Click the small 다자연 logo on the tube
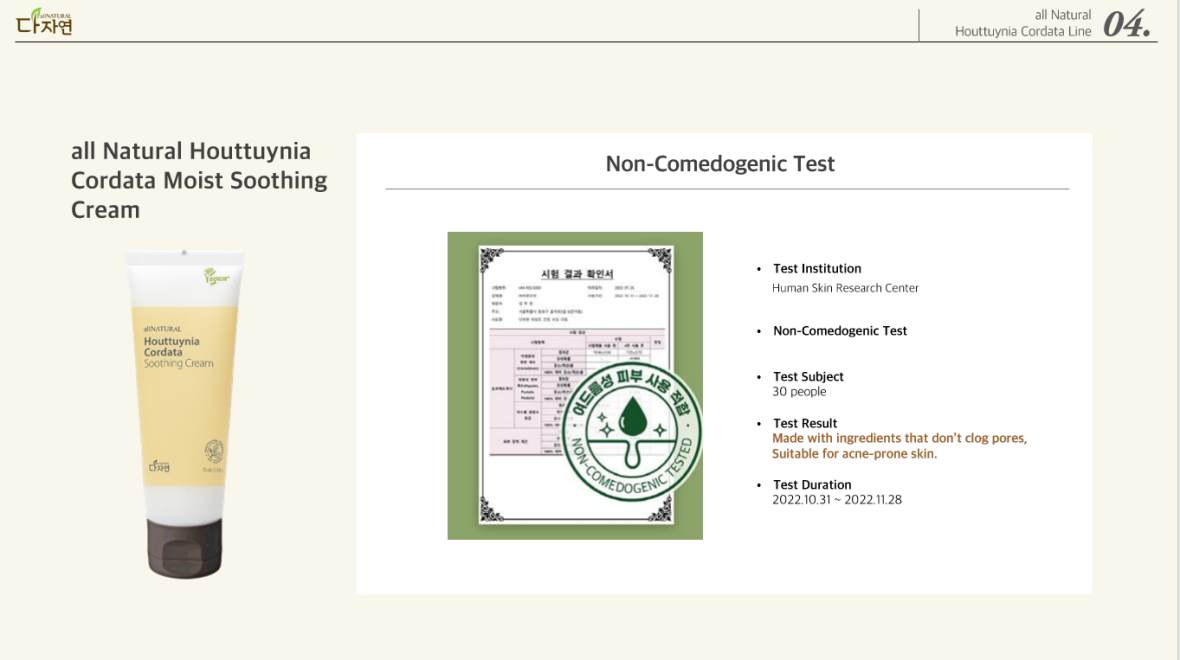The width and height of the screenshot is (1180, 660). (x=159, y=467)
